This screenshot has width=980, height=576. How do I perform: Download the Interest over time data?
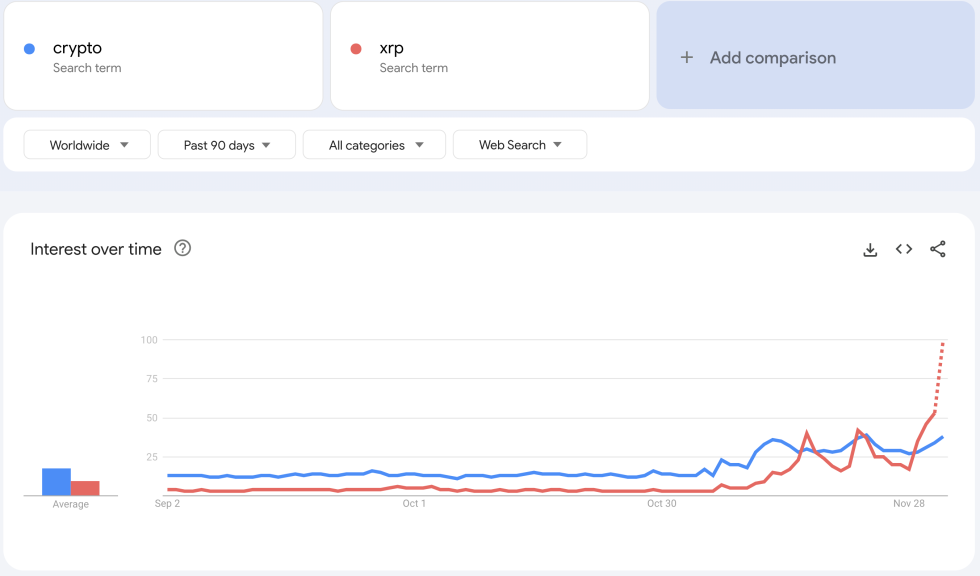(x=870, y=250)
